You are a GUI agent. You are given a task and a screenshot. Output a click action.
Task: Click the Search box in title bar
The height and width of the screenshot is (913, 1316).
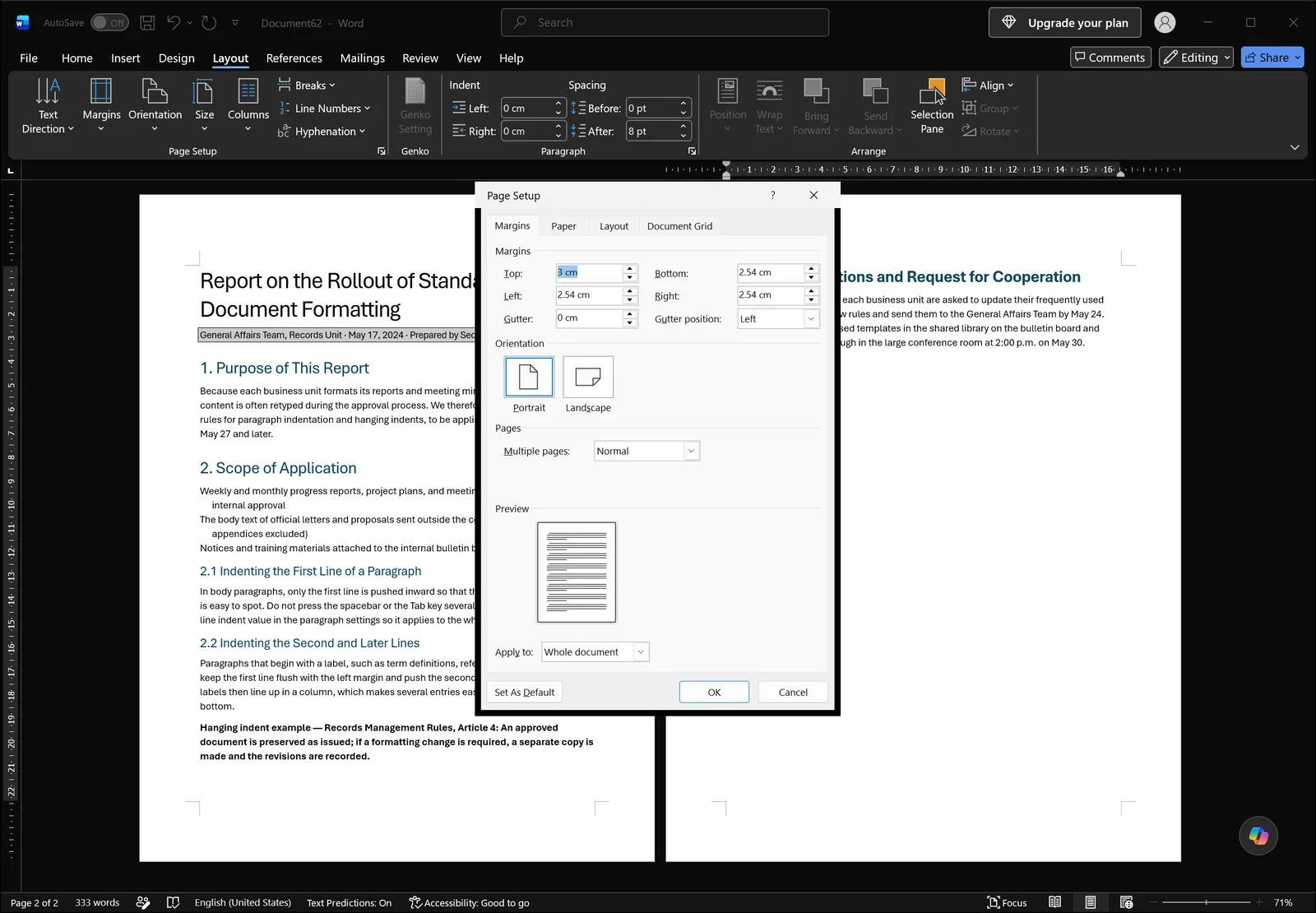click(665, 23)
